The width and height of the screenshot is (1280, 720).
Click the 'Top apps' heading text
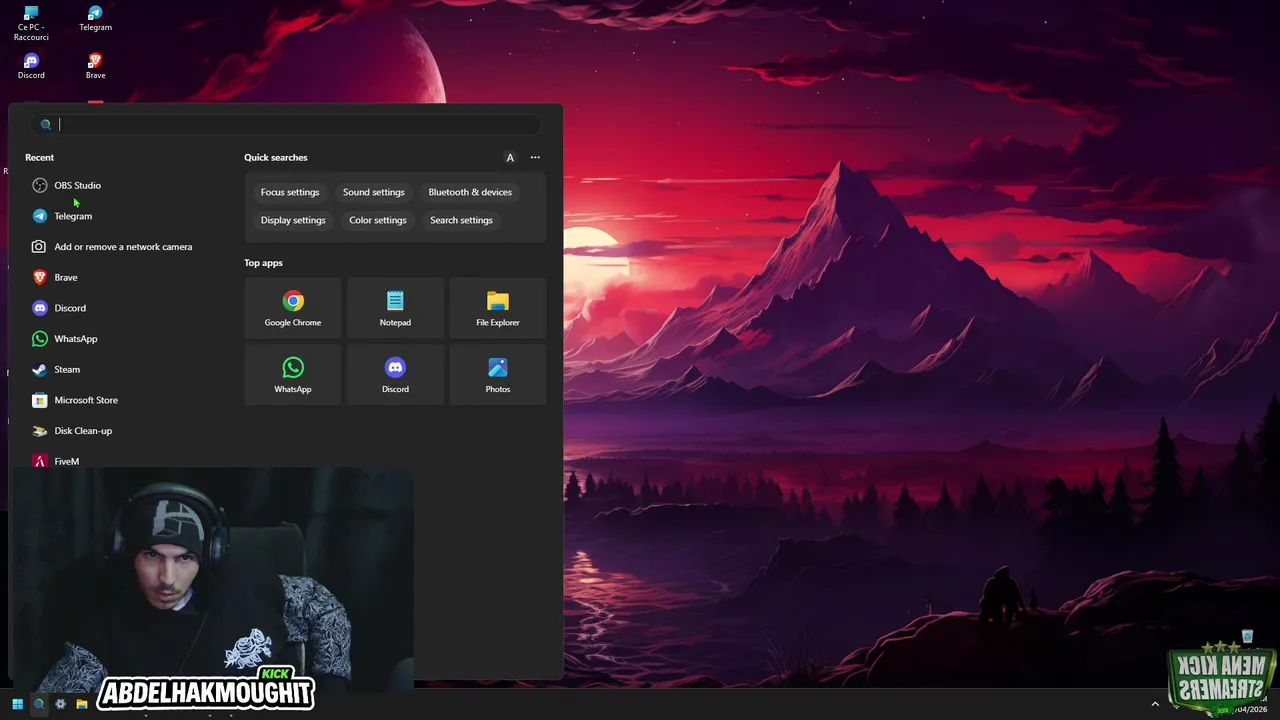tap(263, 263)
